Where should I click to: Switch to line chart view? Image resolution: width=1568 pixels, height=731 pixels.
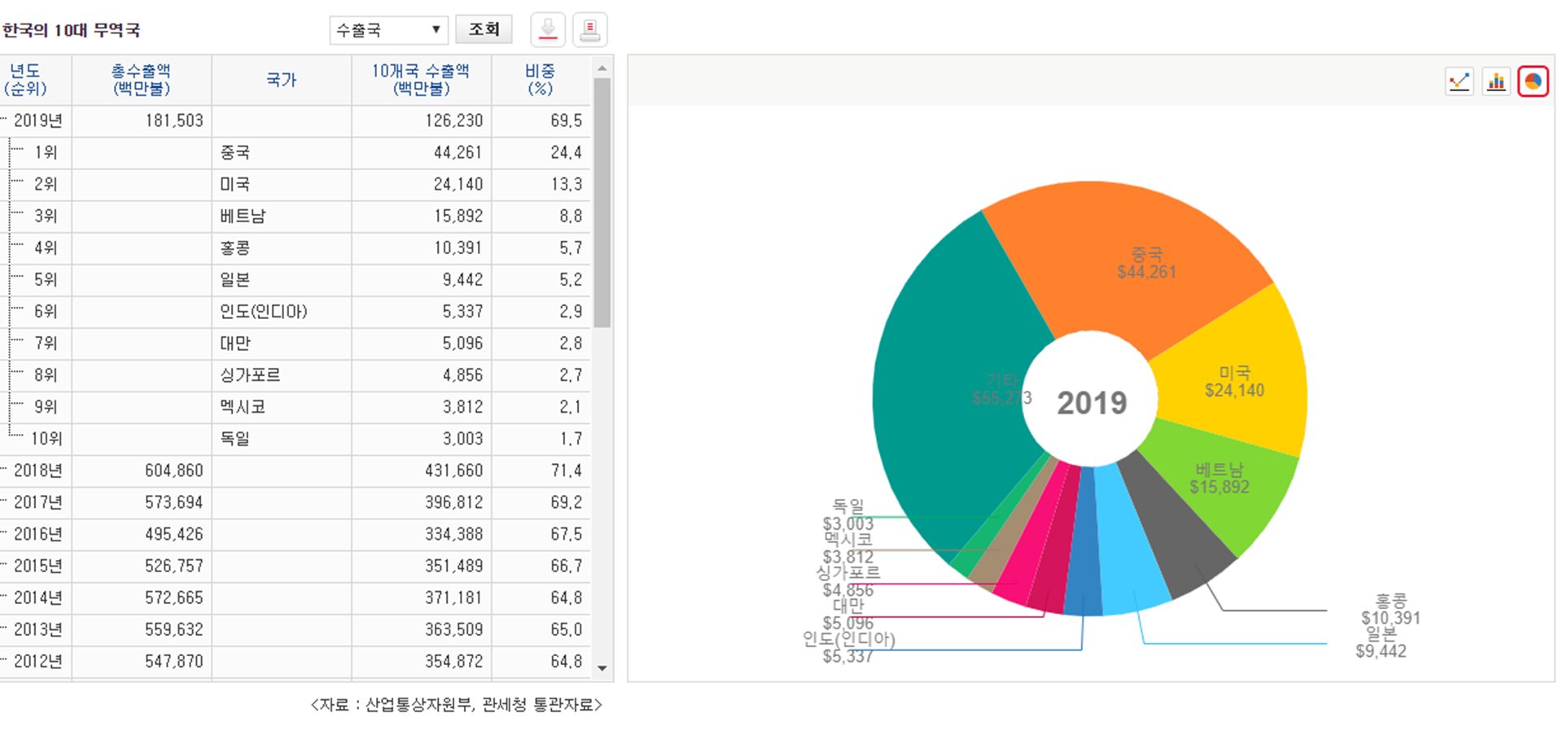1459,81
